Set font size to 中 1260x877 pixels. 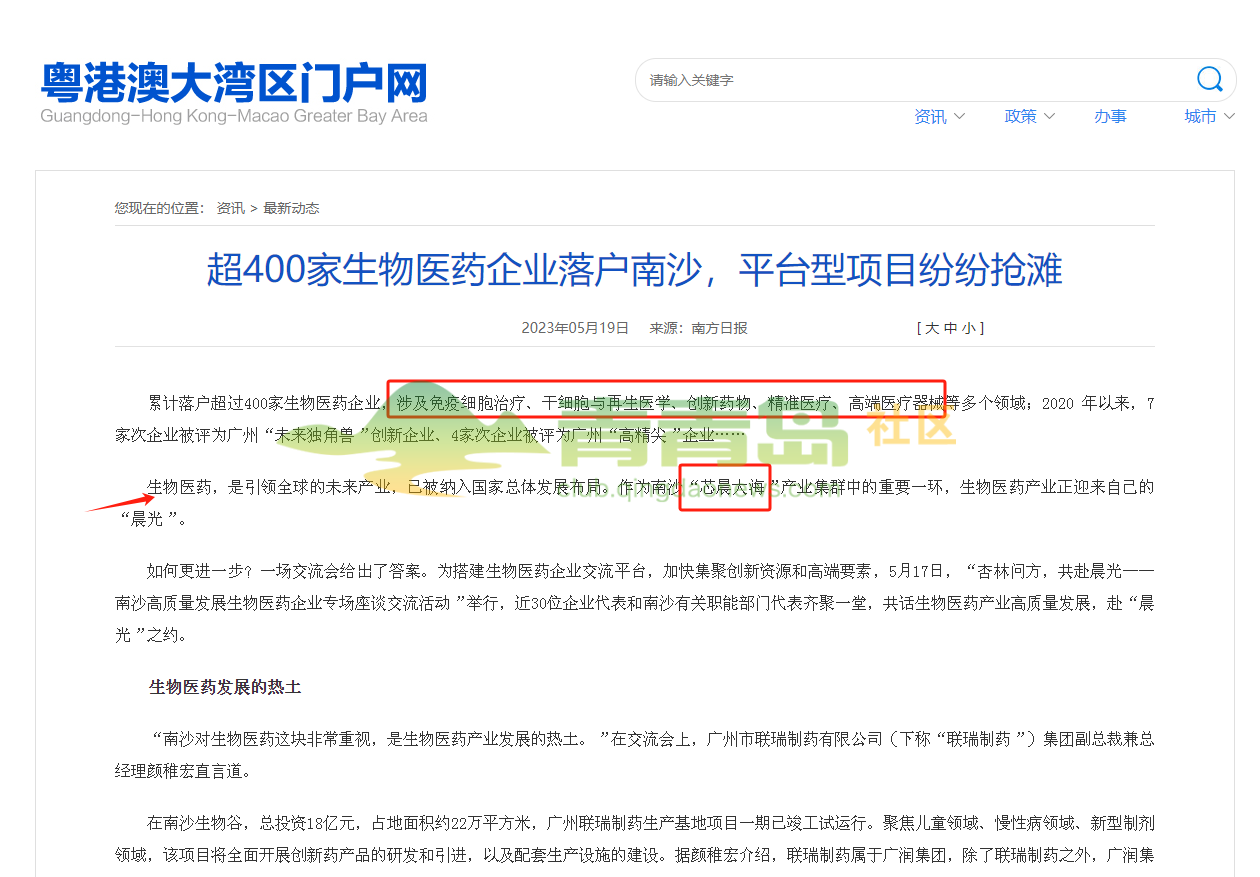pyautogui.click(x=950, y=328)
